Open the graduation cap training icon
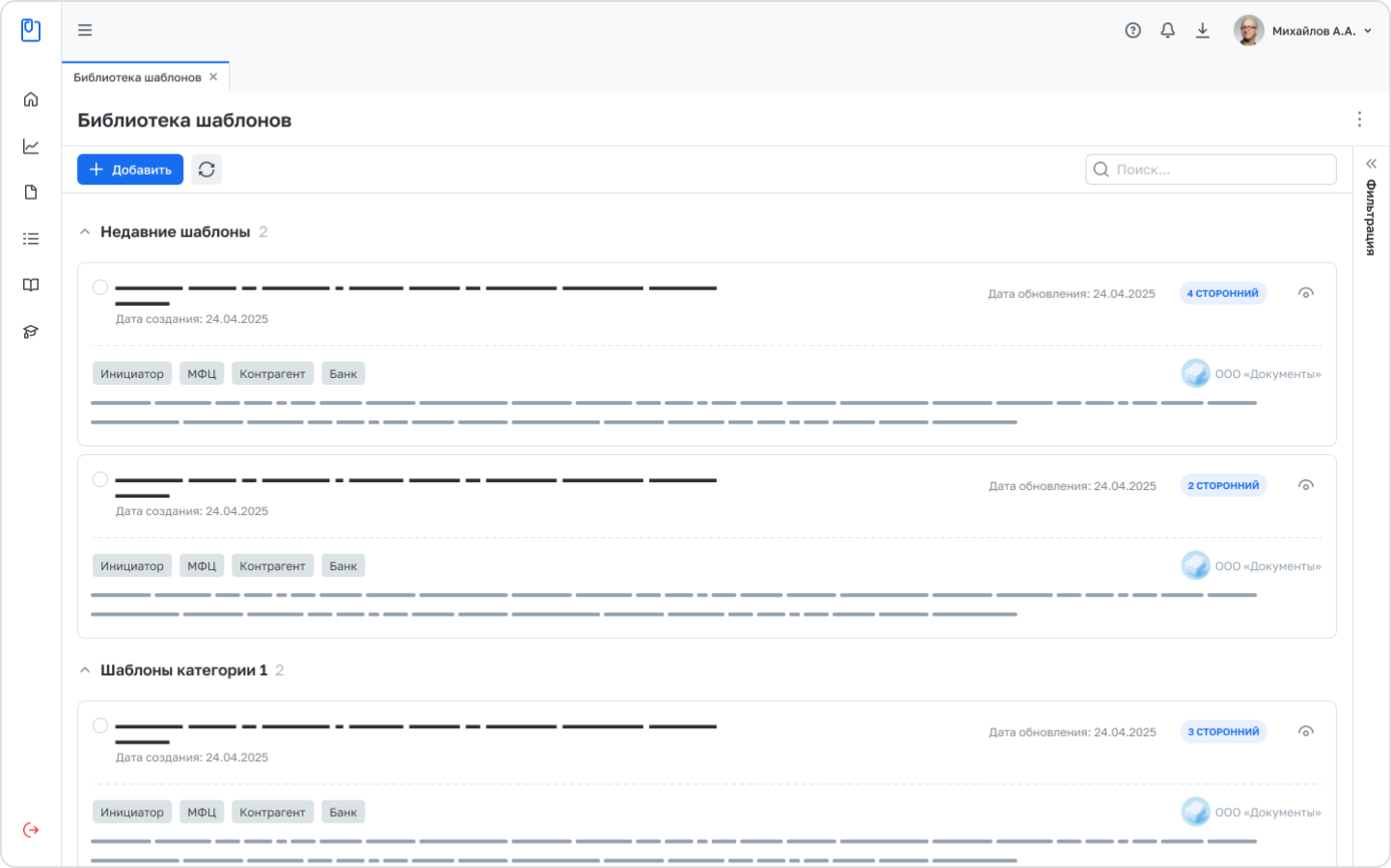The width and height of the screenshot is (1391, 868). (31, 331)
